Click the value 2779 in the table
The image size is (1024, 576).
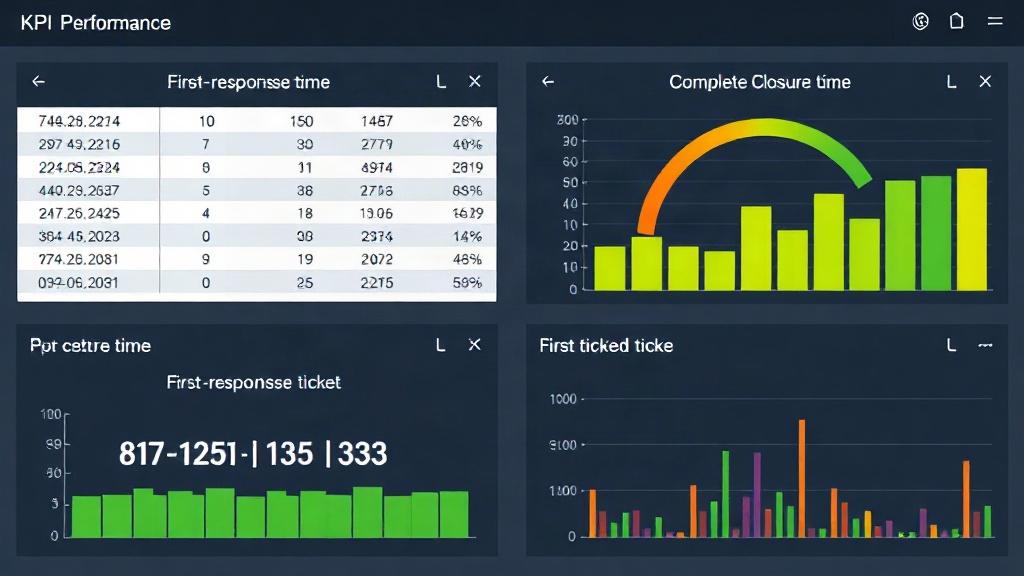377,144
